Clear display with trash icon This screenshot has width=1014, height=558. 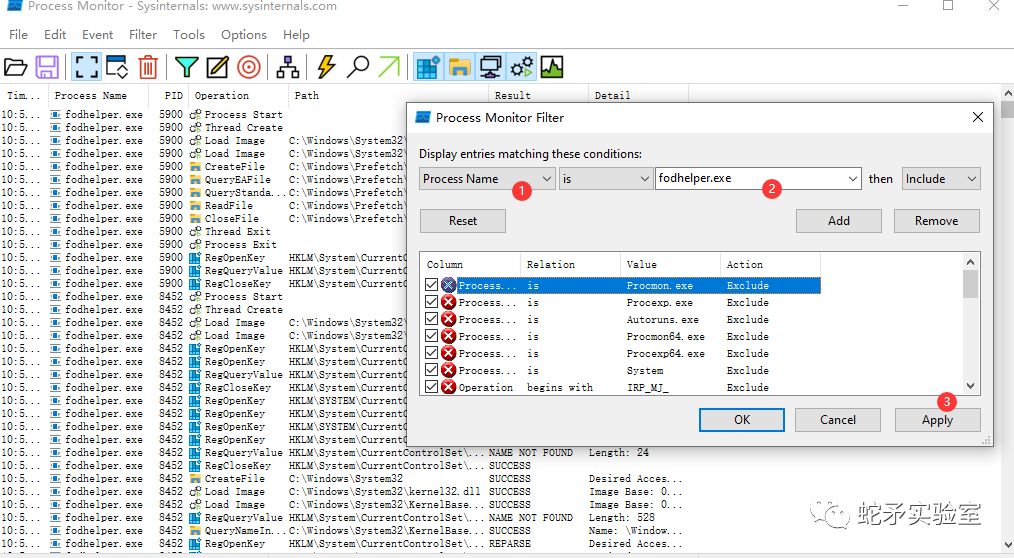click(x=148, y=67)
